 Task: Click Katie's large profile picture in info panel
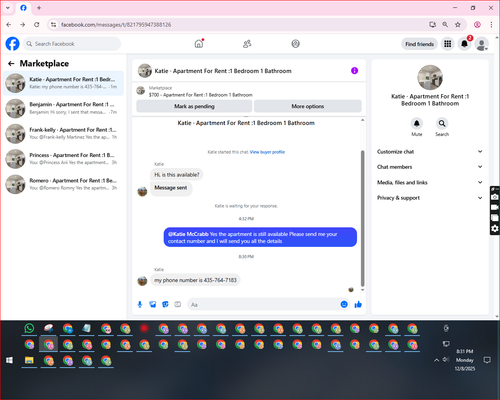tap(430, 77)
